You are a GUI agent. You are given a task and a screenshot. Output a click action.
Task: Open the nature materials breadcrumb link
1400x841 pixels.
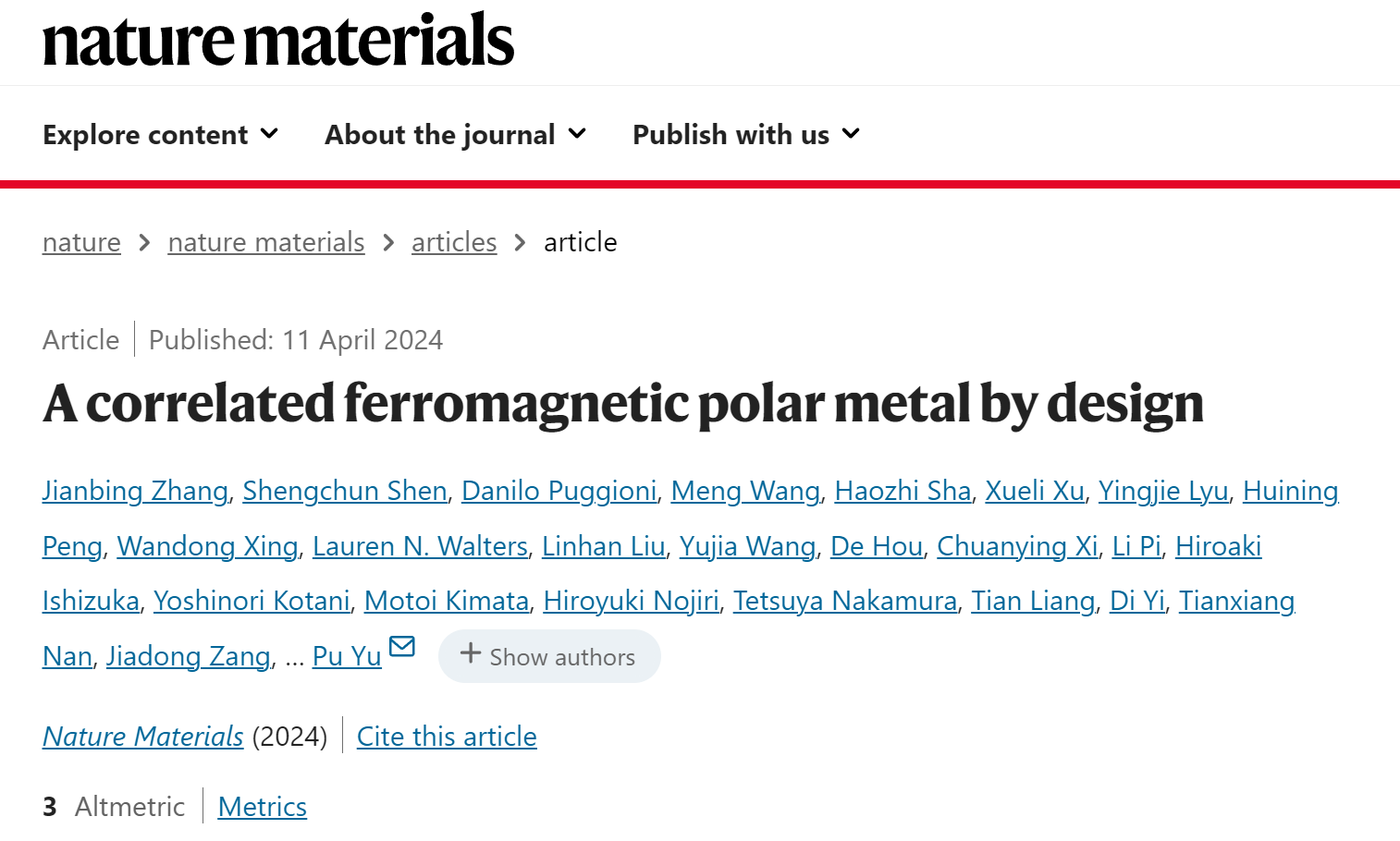point(266,242)
